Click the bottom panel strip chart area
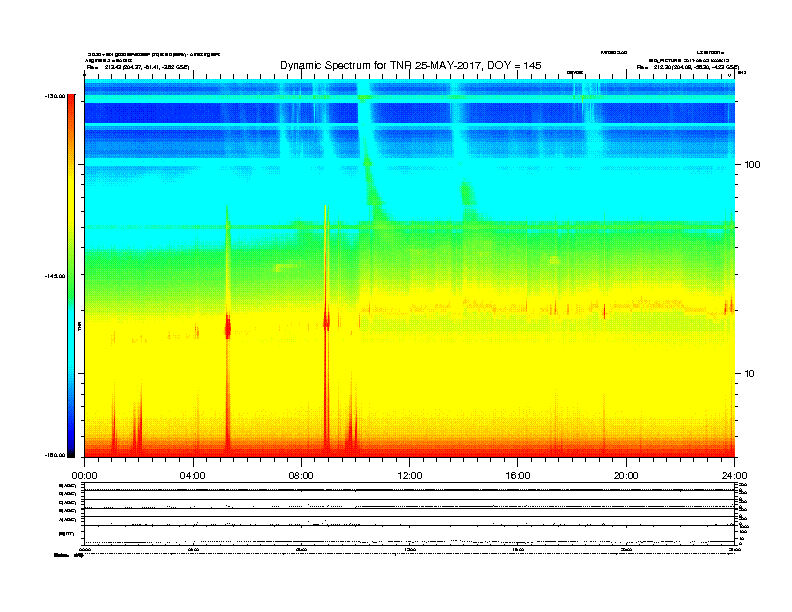Viewport: 792px width, 612px height. click(409, 514)
